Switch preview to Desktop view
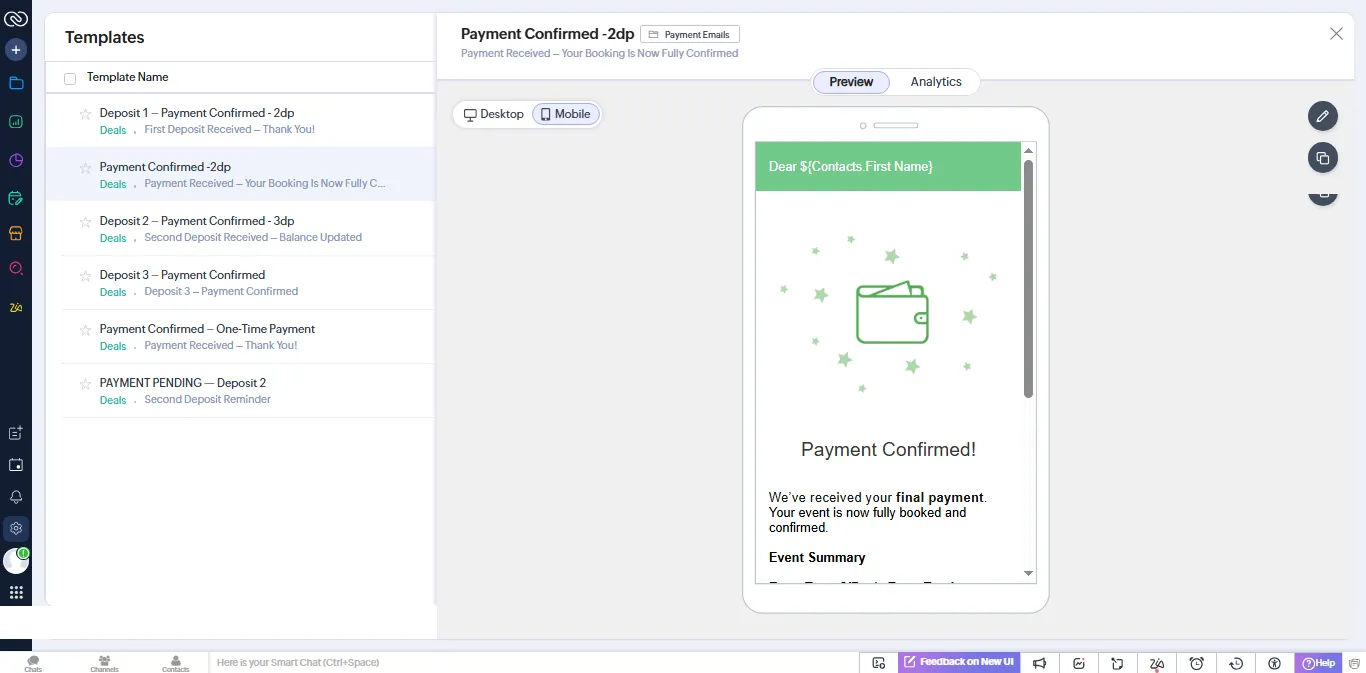This screenshot has width=1366, height=673. pyautogui.click(x=494, y=114)
